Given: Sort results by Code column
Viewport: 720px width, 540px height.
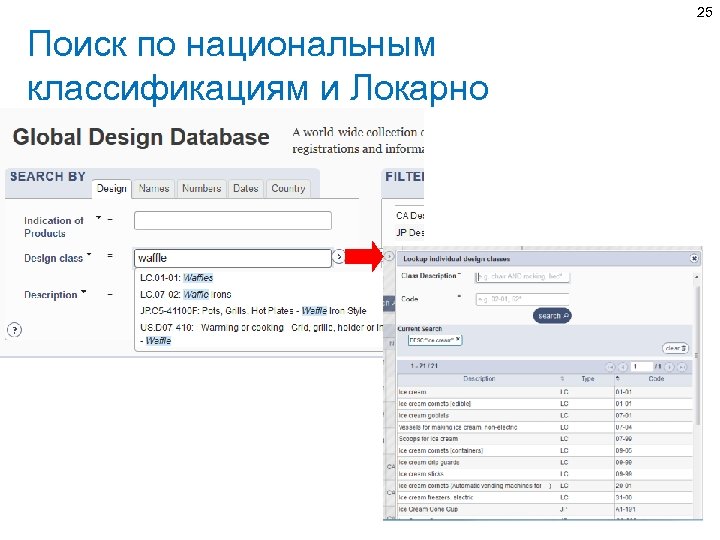Looking at the screenshot, I should pos(656,379).
